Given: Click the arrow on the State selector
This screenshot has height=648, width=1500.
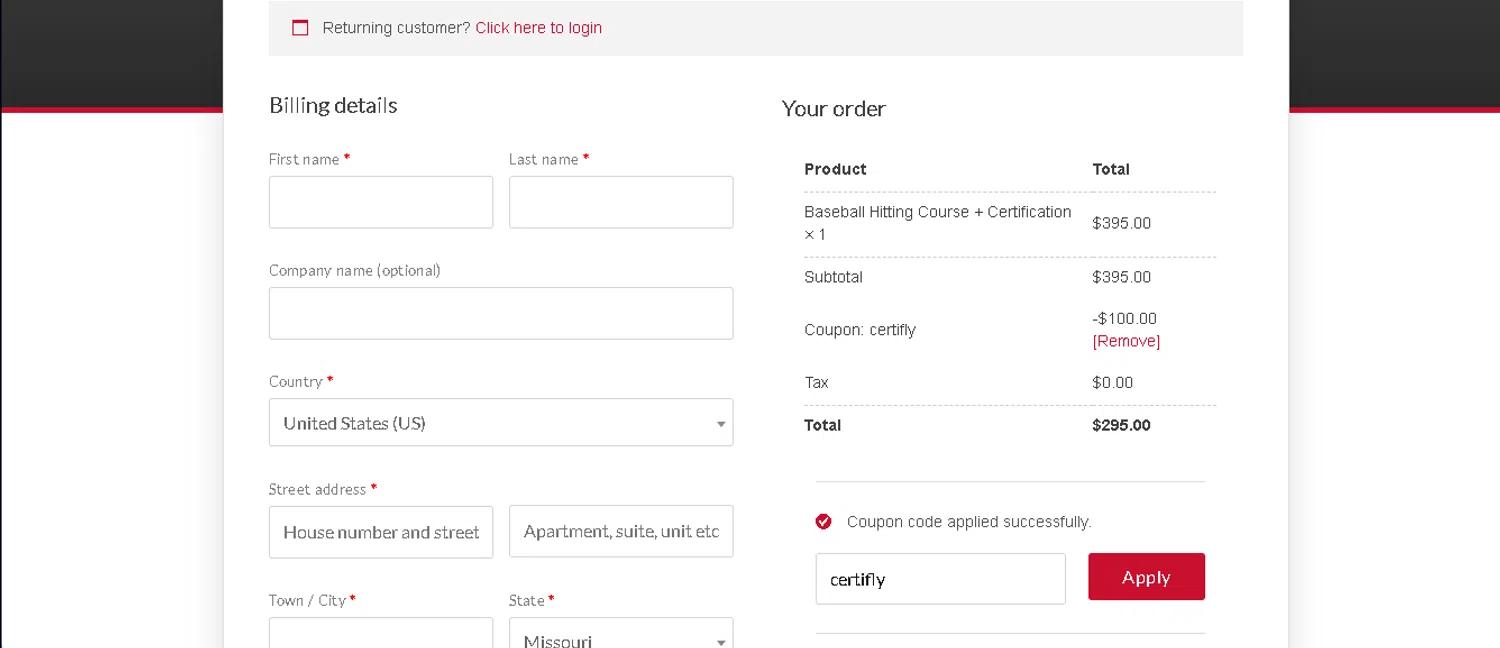Looking at the screenshot, I should (720, 641).
